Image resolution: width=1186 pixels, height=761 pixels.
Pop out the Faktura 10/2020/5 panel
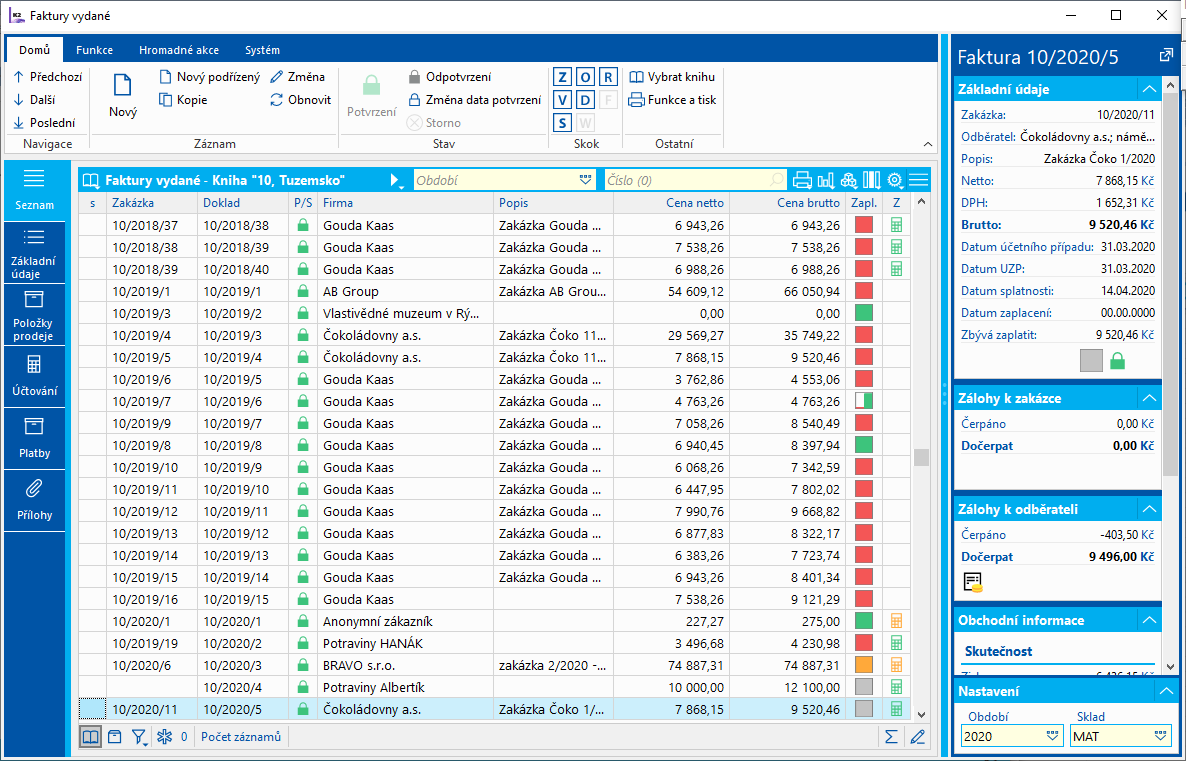coord(1166,55)
